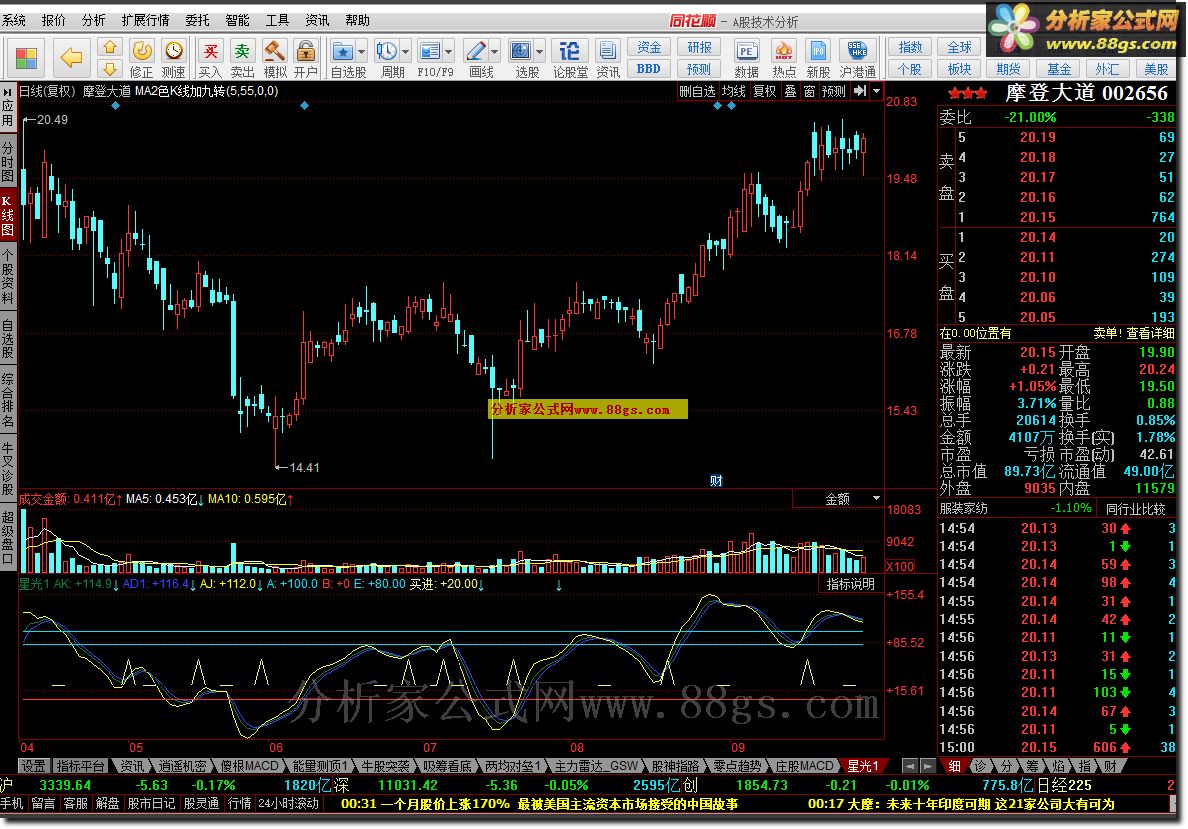Switch to the 细 detail tab
This screenshot has width=1188, height=829.
[x=955, y=766]
